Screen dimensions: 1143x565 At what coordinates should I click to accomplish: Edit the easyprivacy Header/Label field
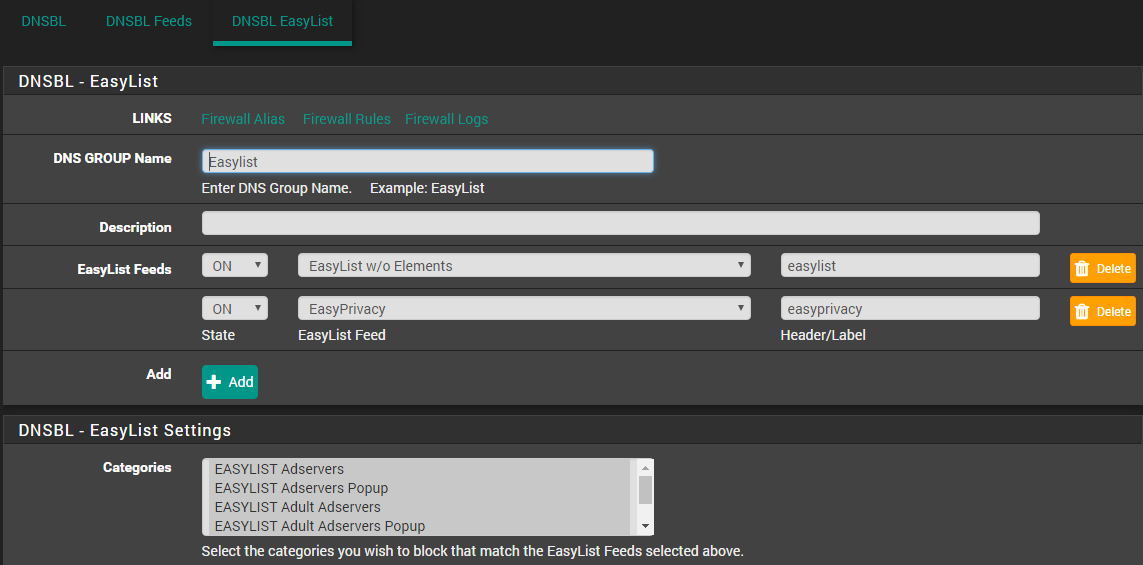pos(910,308)
